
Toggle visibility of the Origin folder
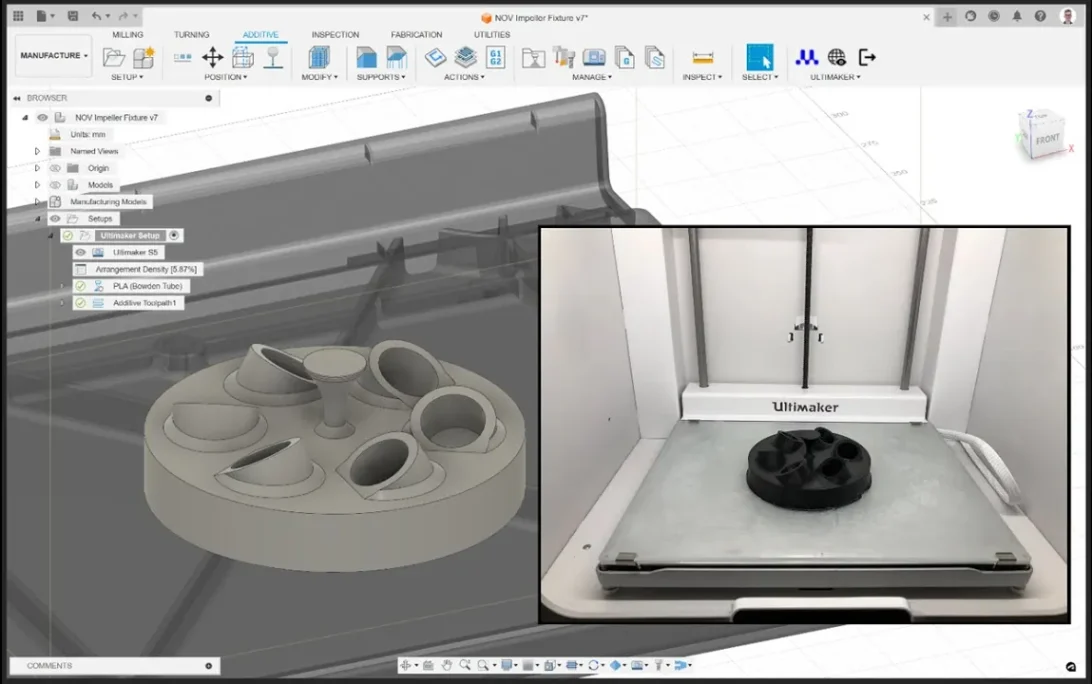(x=55, y=167)
